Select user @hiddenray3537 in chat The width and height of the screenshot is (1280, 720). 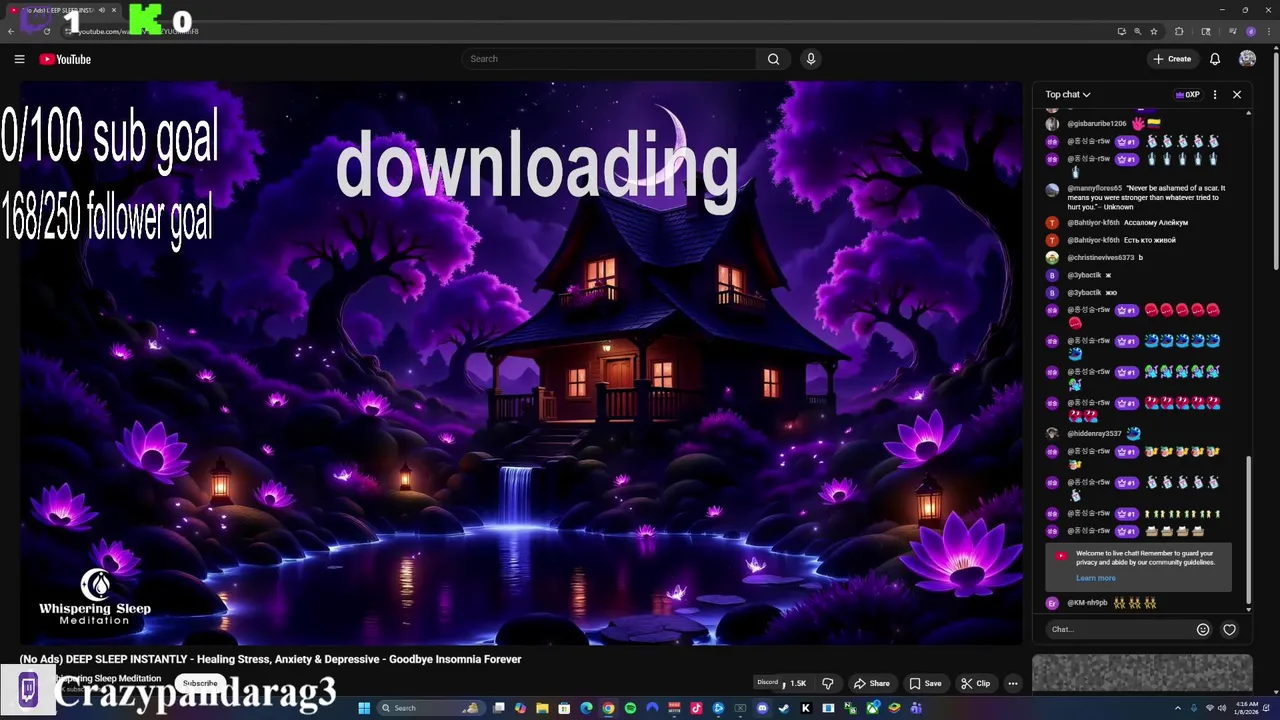tap(1094, 434)
